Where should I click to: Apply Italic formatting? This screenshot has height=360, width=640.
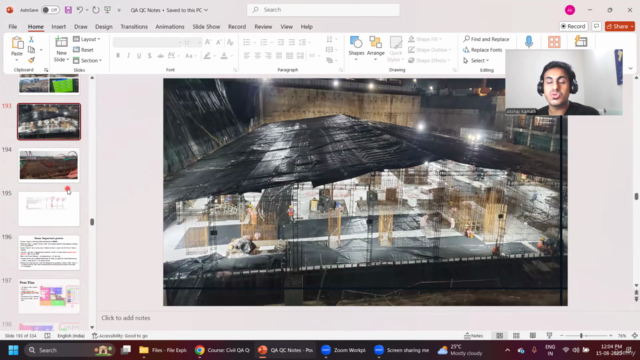(x=128, y=56)
